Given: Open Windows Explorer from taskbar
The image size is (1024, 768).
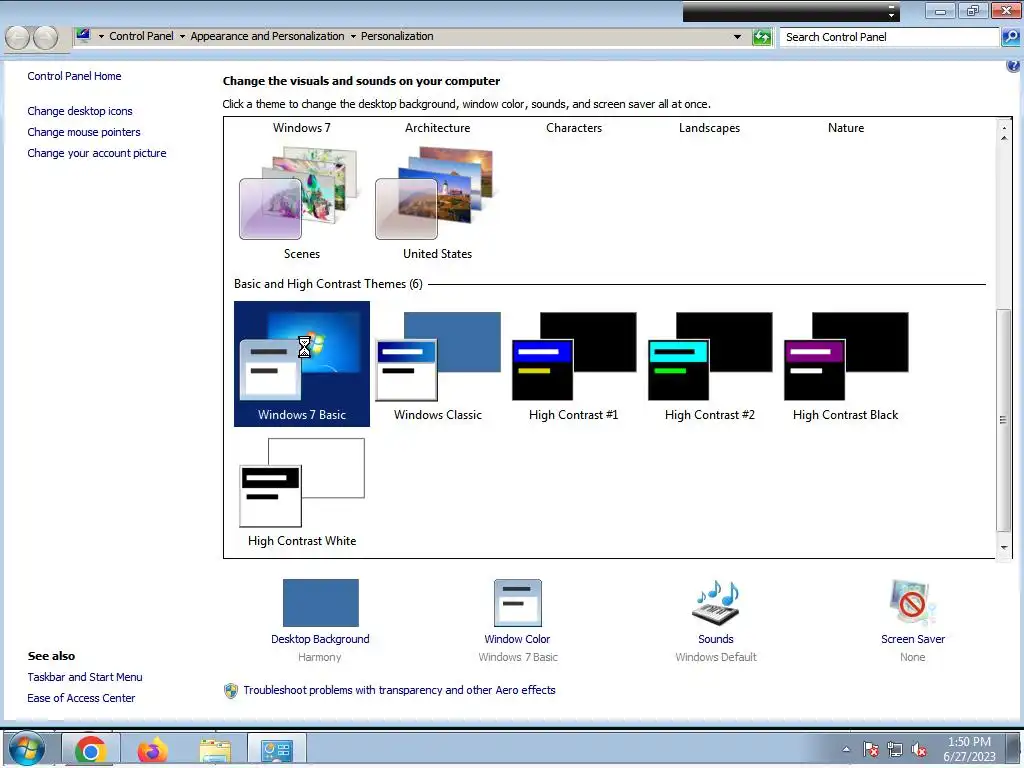Looking at the screenshot, I should (x=215, y=750).
